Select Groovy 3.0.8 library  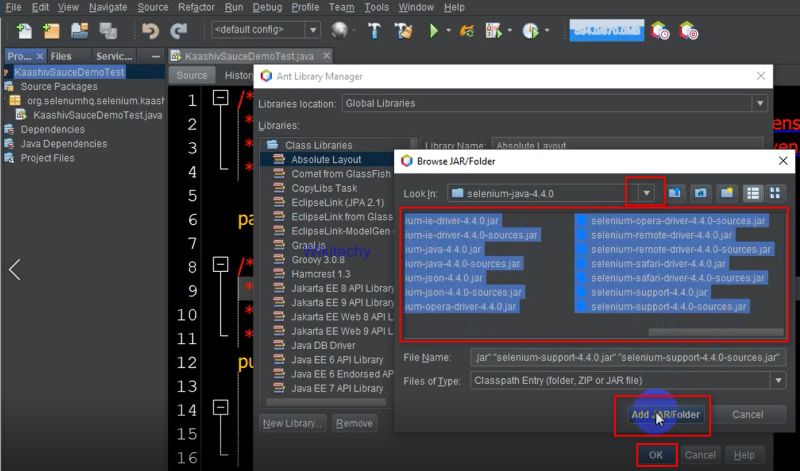pos(318,260)
